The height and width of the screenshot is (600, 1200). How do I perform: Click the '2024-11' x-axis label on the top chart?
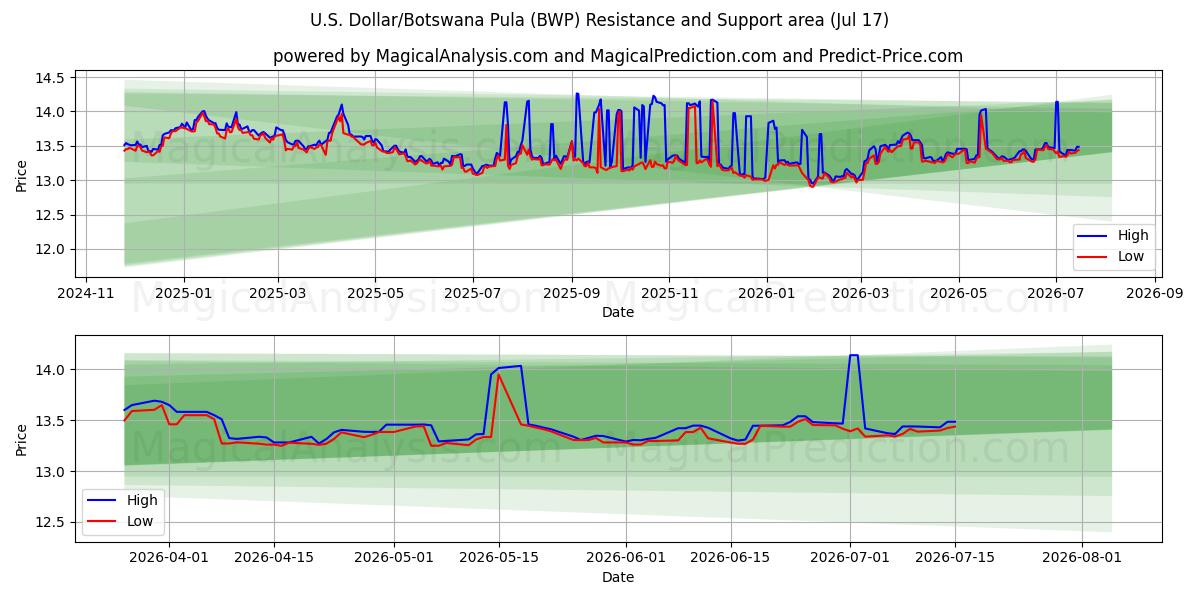pos(86,295)
